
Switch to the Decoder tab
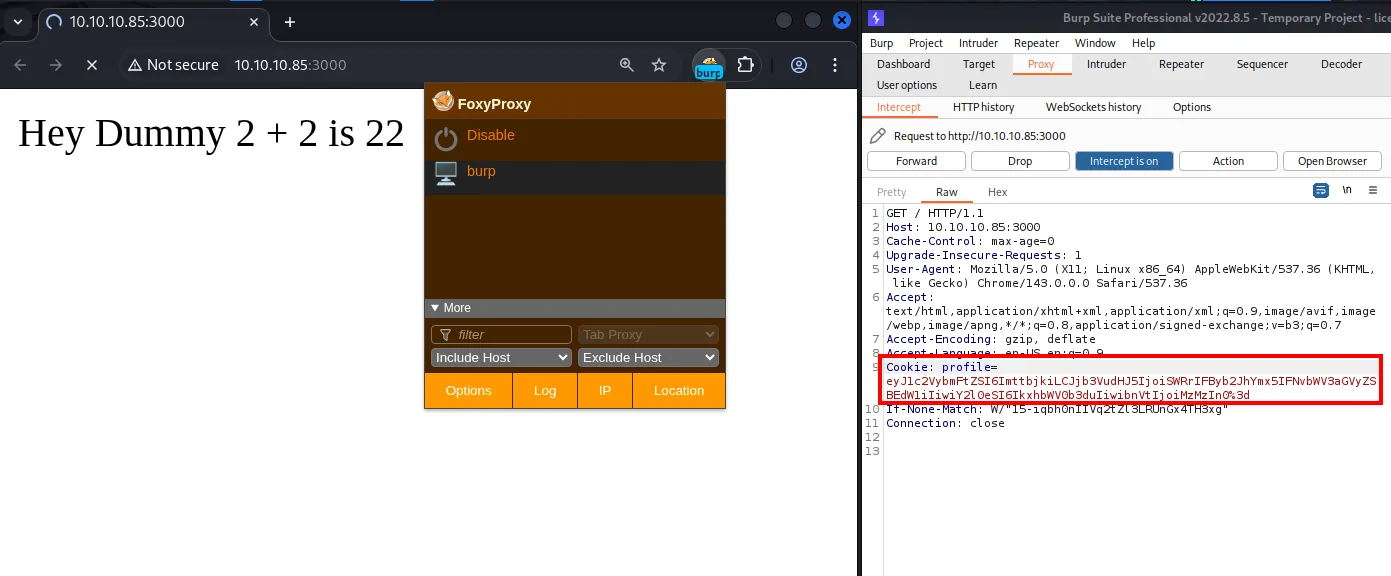pos(1341,64)
